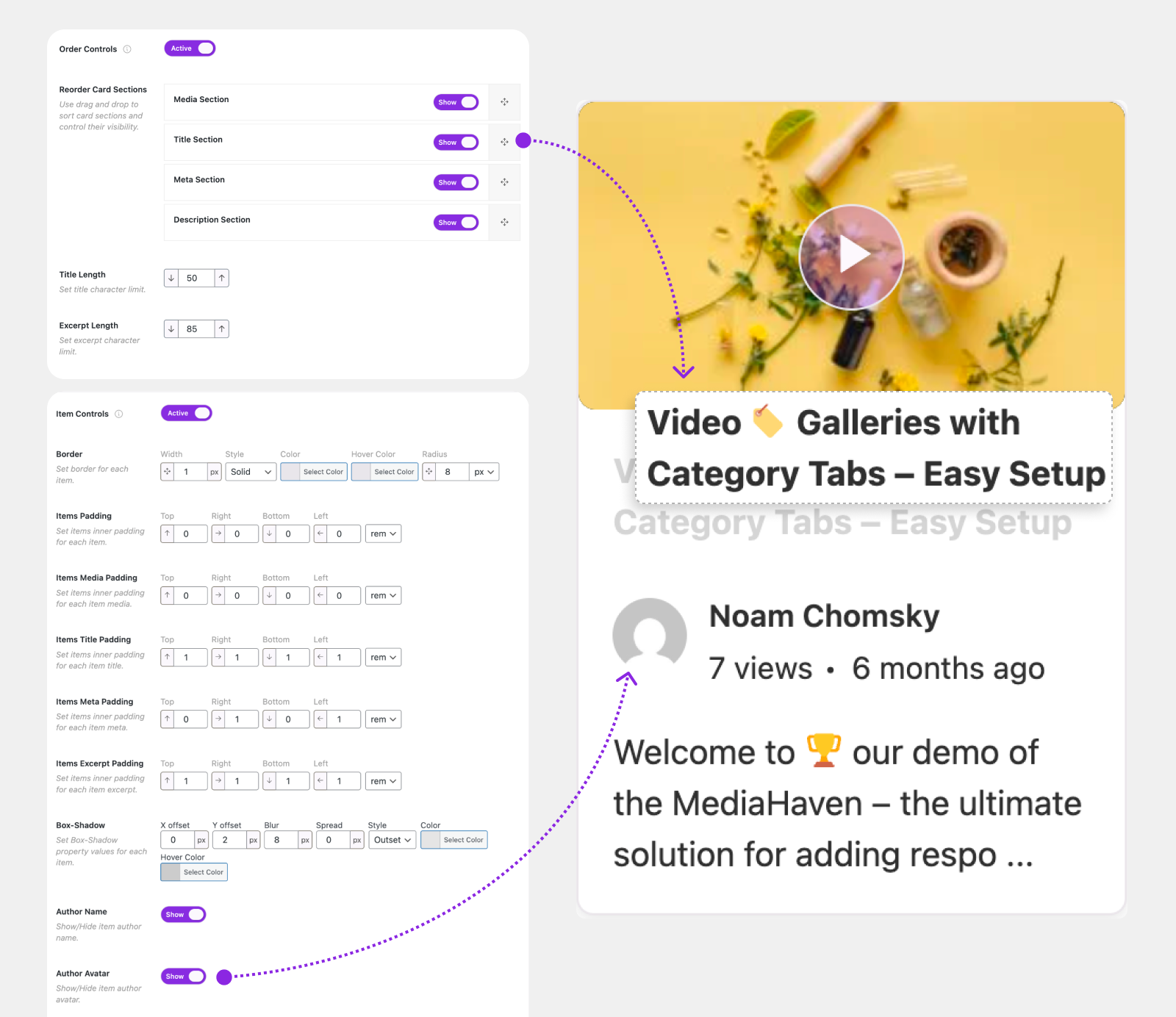
Task: Pick the Box-Shadow Hover Color
Action: click(x=194, y=872)
